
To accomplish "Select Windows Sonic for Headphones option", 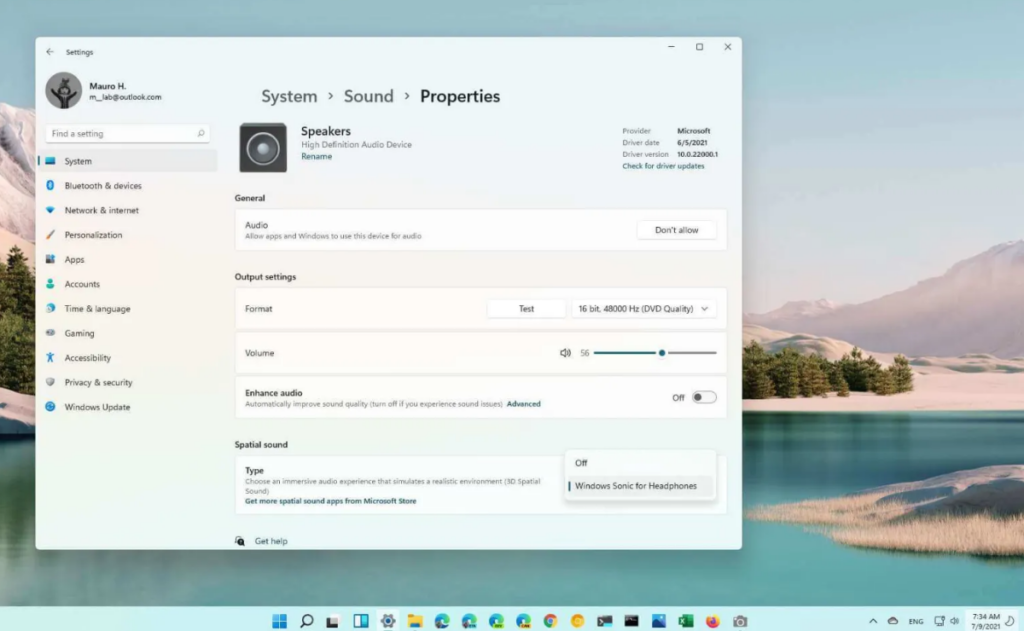I will click(636, 486).
